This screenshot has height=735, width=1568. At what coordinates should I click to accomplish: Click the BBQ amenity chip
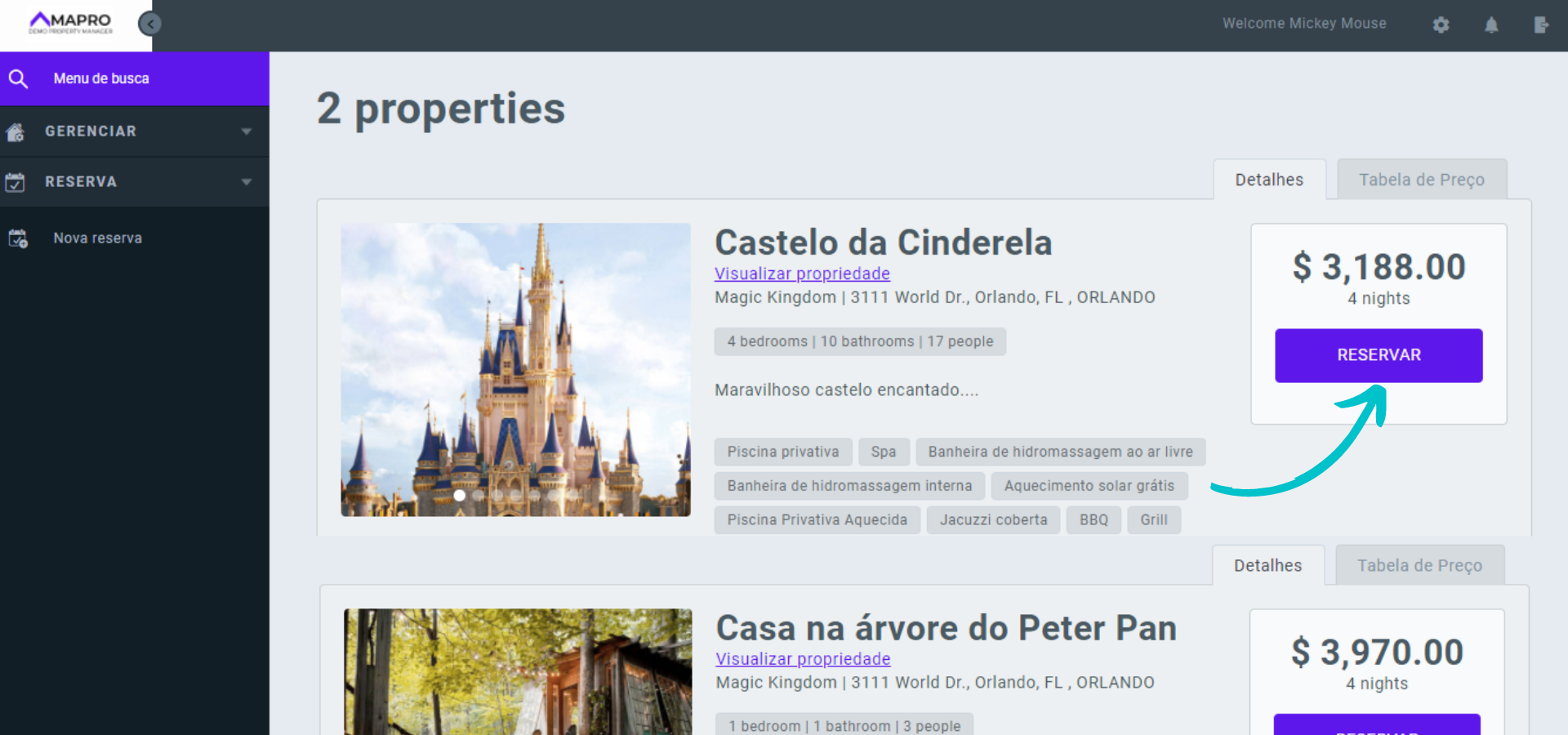click(1094, 519)
